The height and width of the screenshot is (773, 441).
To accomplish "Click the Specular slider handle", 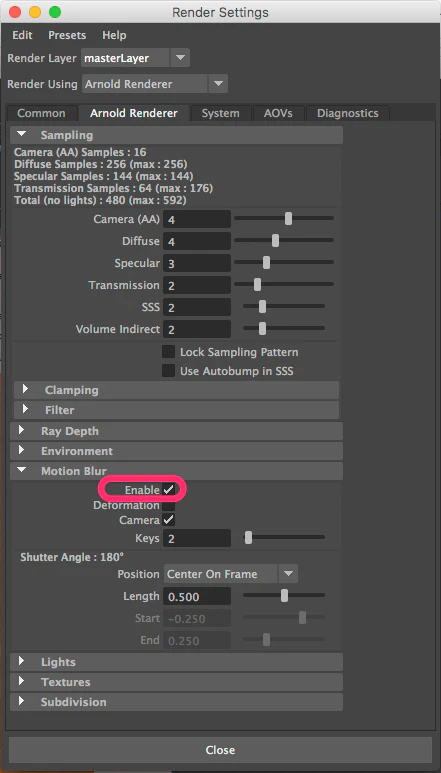I will point(266,262).
